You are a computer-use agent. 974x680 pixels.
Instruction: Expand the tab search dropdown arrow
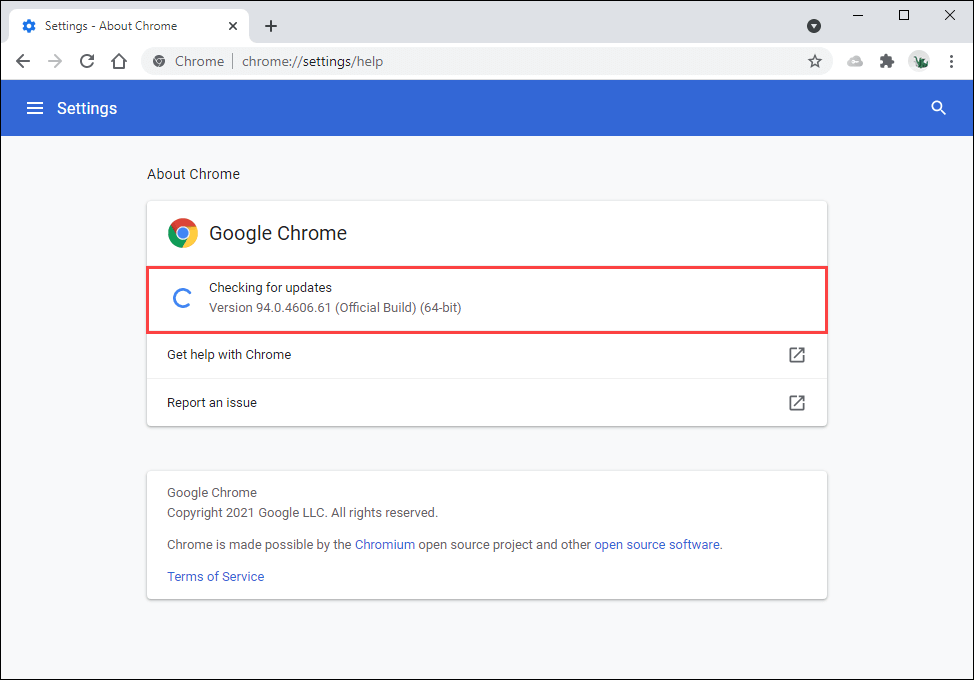coord(814,26)
